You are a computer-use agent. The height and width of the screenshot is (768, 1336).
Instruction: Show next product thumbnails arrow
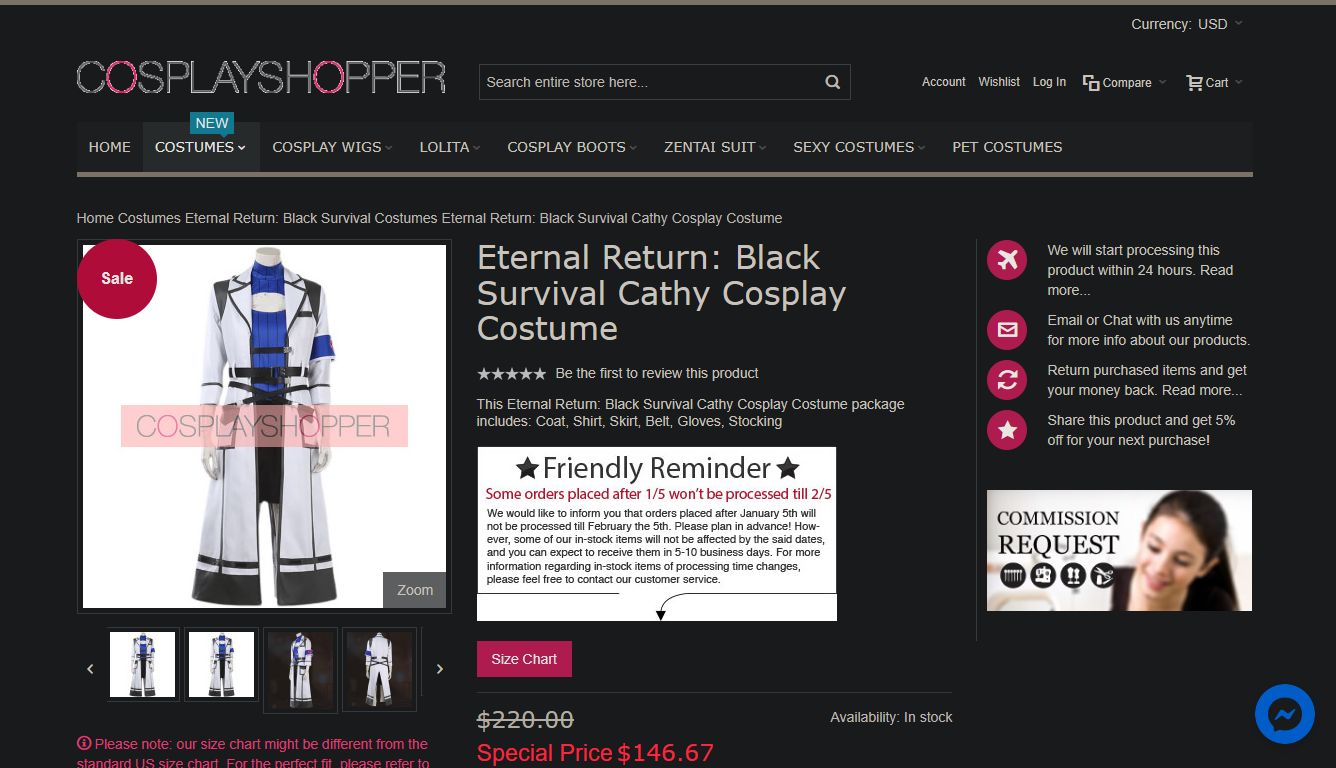(x=439, y=669)
